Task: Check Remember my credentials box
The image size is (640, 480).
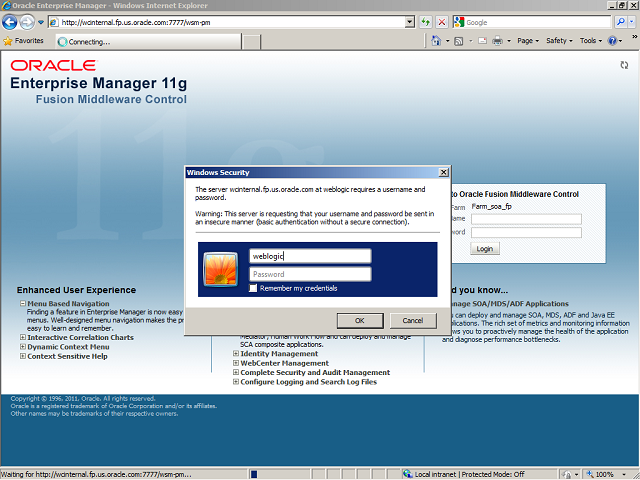Action: click(253, 288)
